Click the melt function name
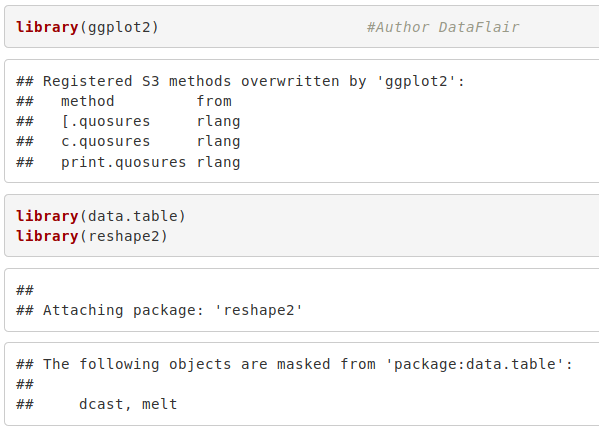This screenshot has width=599, height=439. 159,404
